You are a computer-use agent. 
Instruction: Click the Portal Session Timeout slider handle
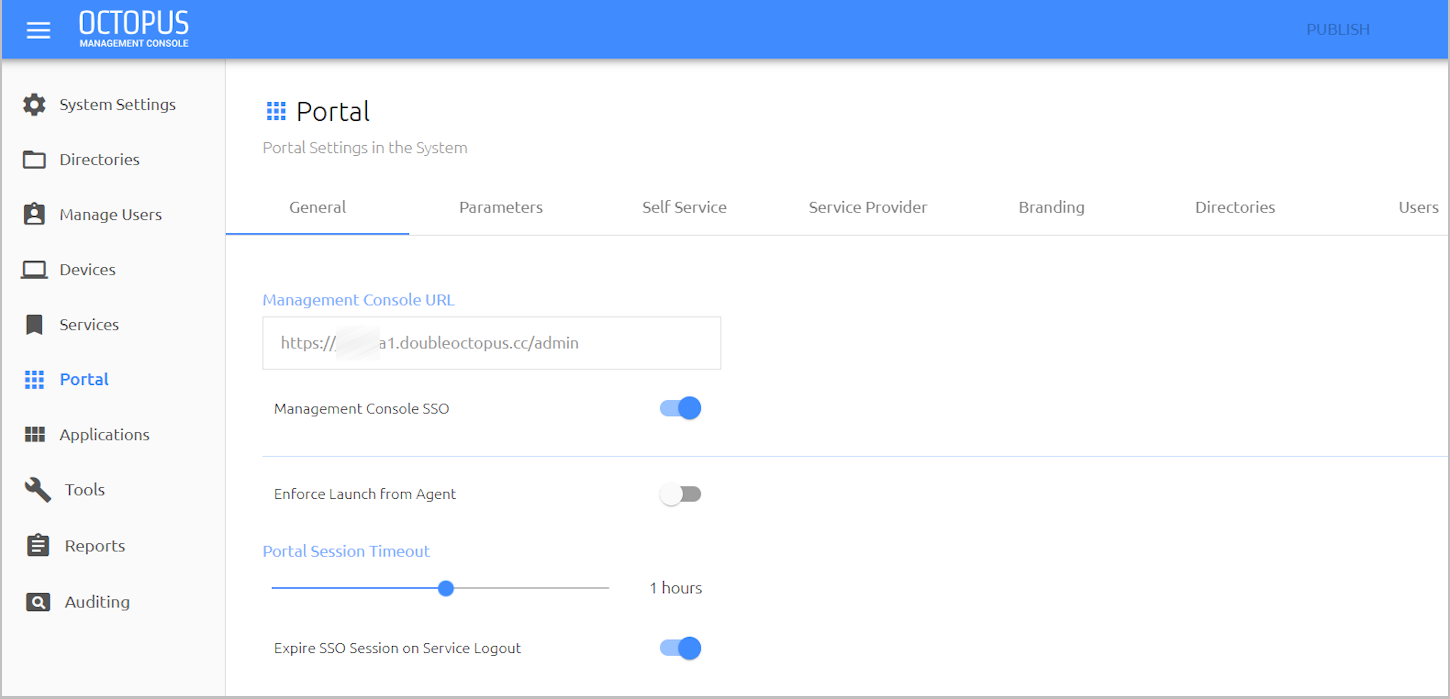click(x=446, y=588)
